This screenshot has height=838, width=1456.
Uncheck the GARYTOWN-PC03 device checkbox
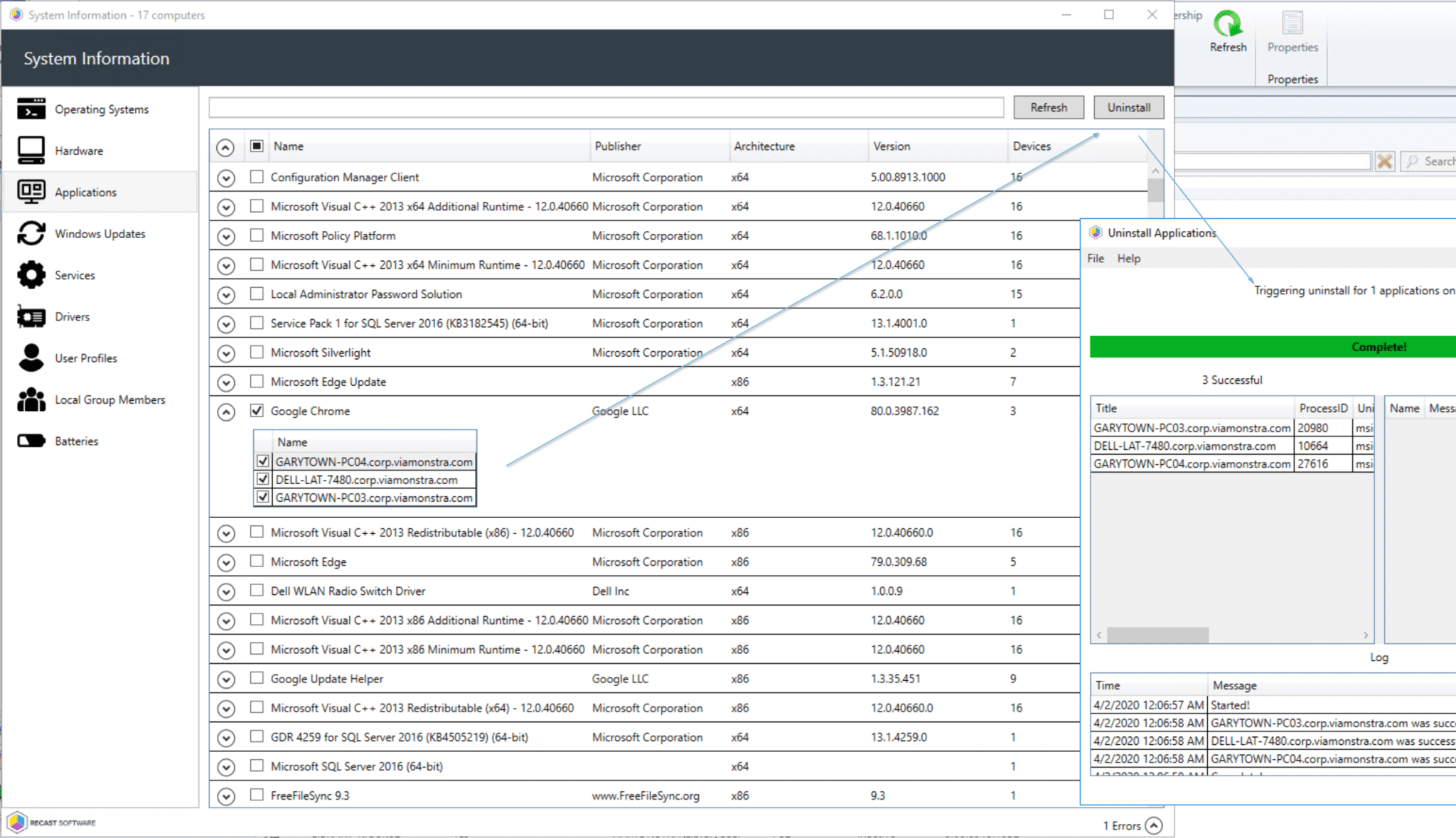point(263,498)
